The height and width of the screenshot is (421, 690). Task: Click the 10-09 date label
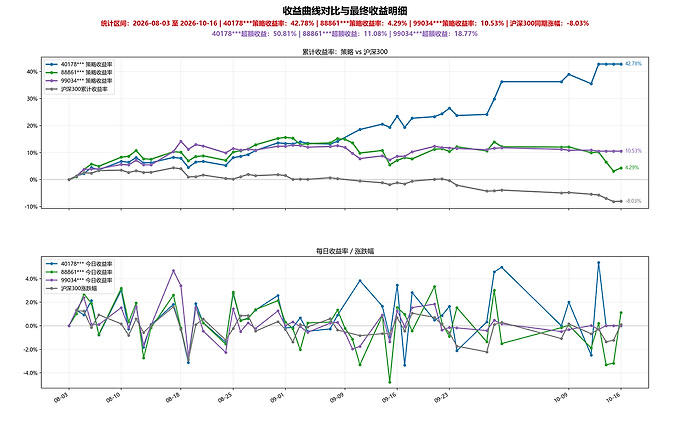(561, 398)
